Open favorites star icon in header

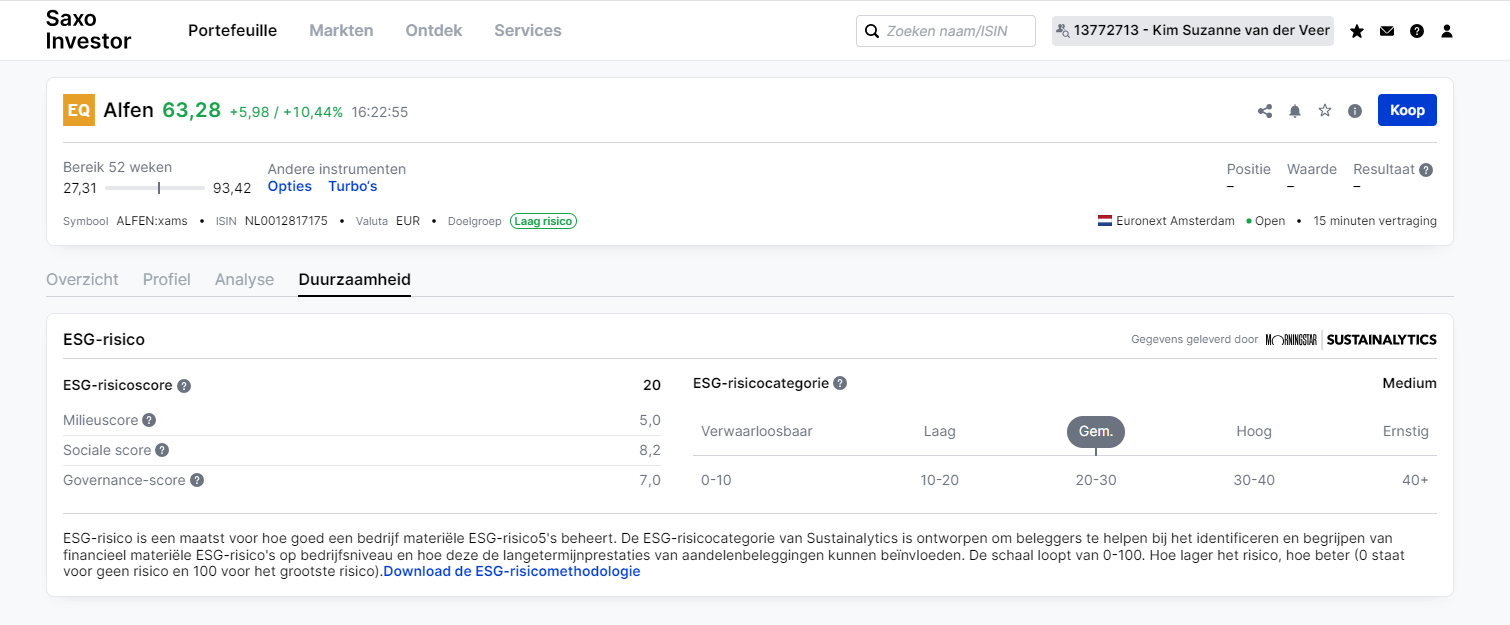click(1357, 31)
